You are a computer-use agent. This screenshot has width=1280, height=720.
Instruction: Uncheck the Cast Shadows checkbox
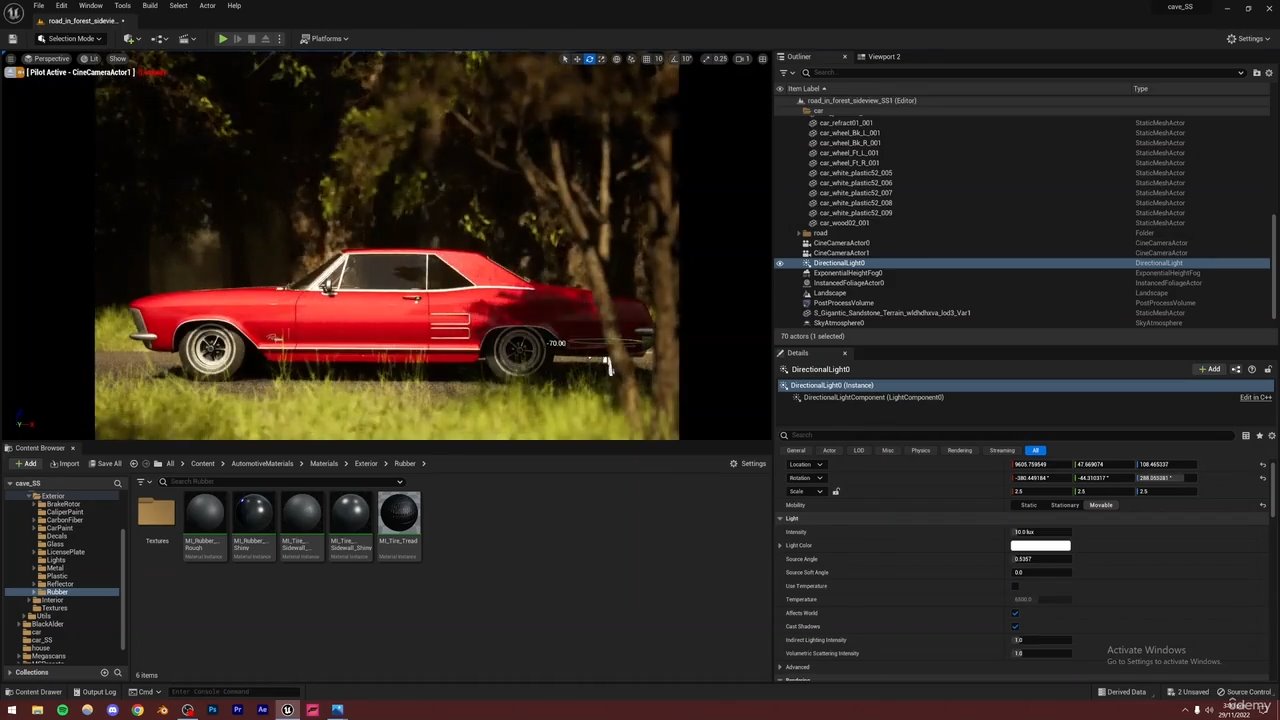[x=1015, y=627]
